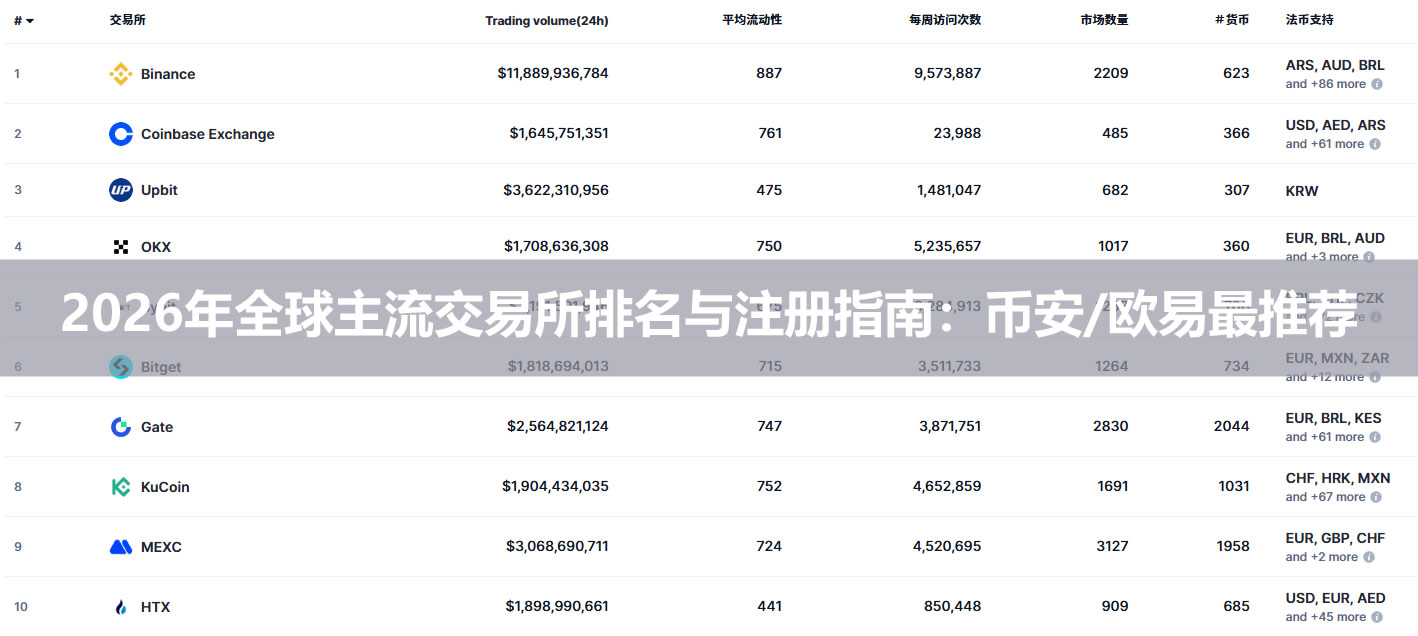Click the OKX logo icon
The width and height of the screenshot is (1418, 636).
point(121,247)
